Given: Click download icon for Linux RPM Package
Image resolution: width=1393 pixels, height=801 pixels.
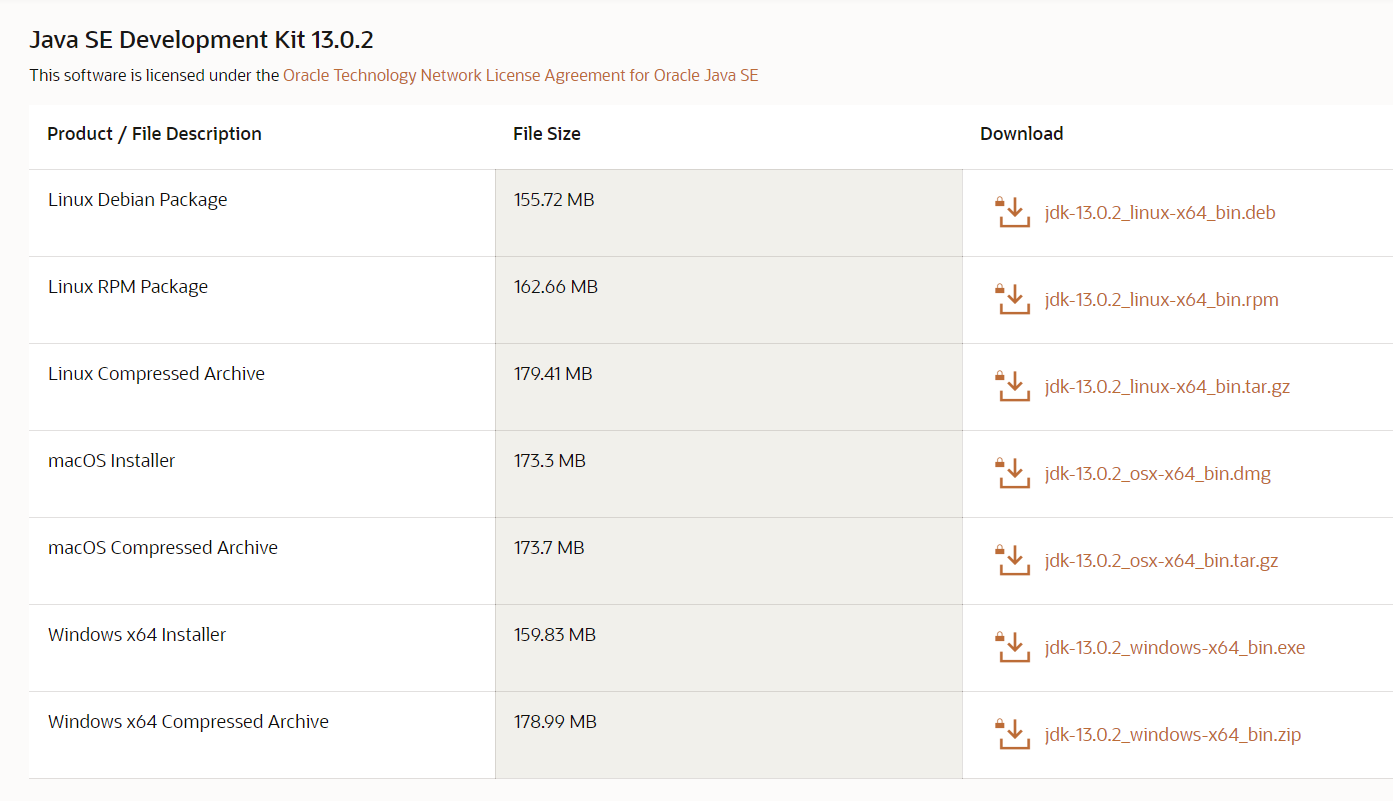Looking at the screenshot, I should tap(1013, 299).
